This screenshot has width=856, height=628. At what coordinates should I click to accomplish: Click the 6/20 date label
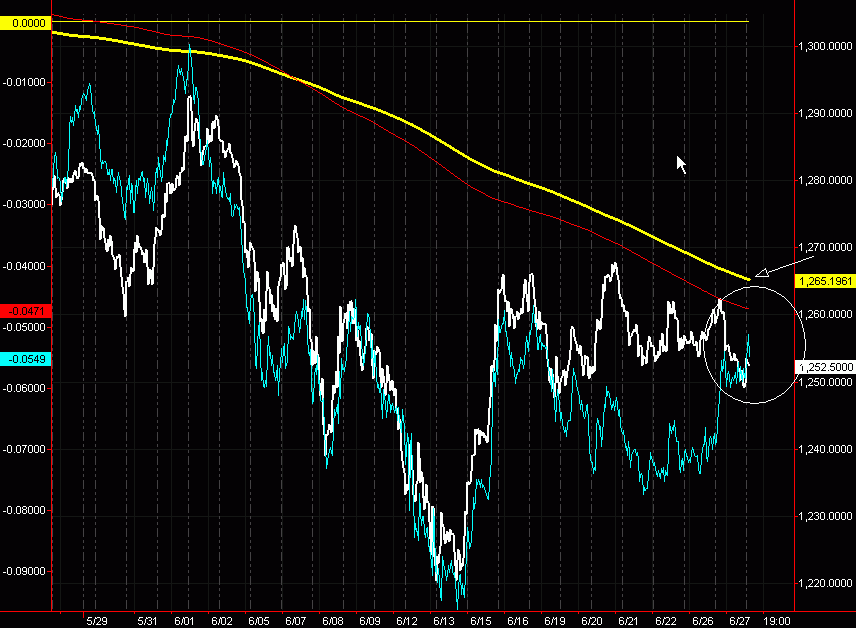pyautogui.click(x=592, y=621)
